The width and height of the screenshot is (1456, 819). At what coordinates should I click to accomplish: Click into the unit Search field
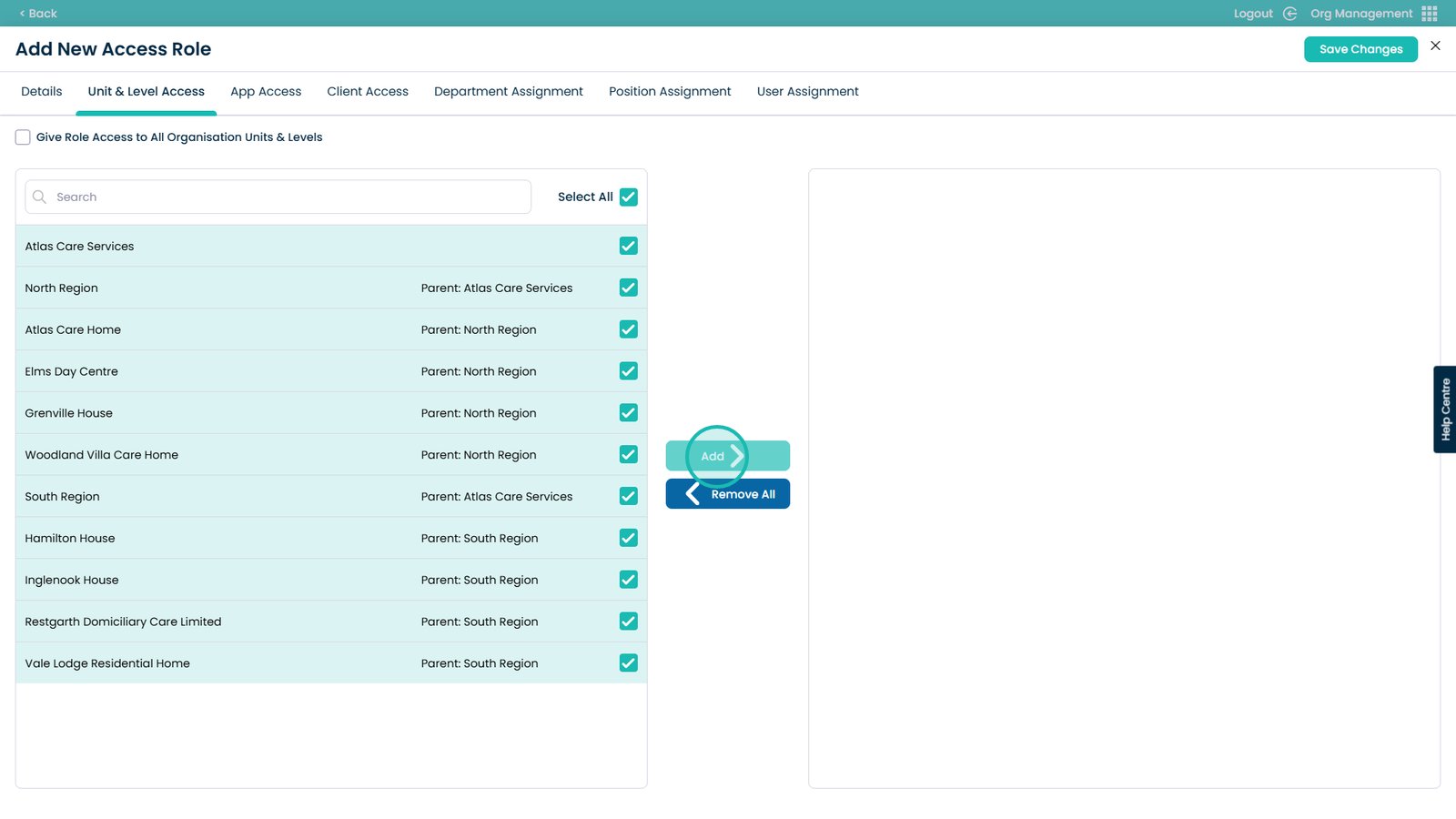289,197
